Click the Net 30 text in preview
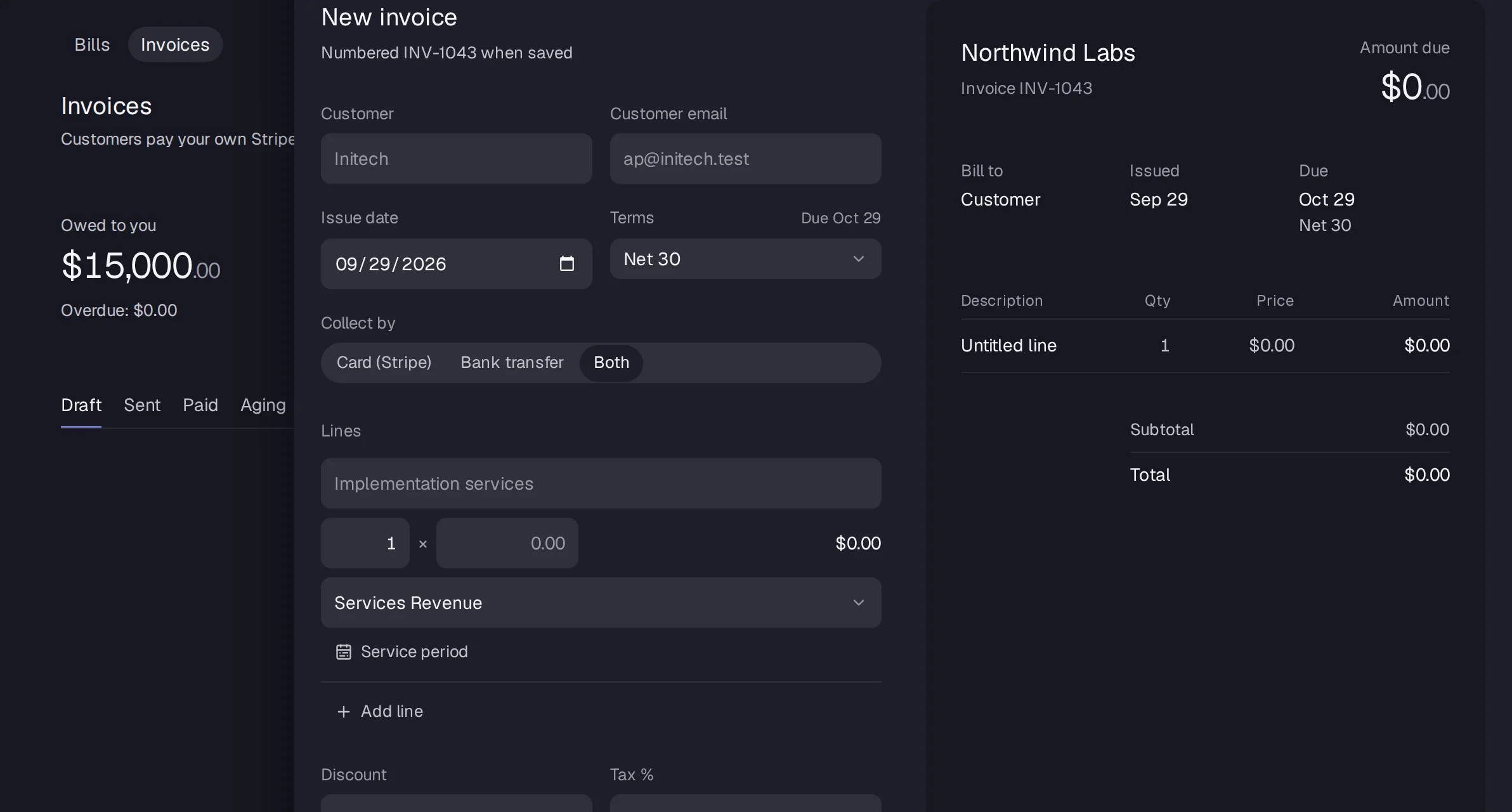The height and width of the screenshot is (812, 1512). click(x=1325, y=225)
